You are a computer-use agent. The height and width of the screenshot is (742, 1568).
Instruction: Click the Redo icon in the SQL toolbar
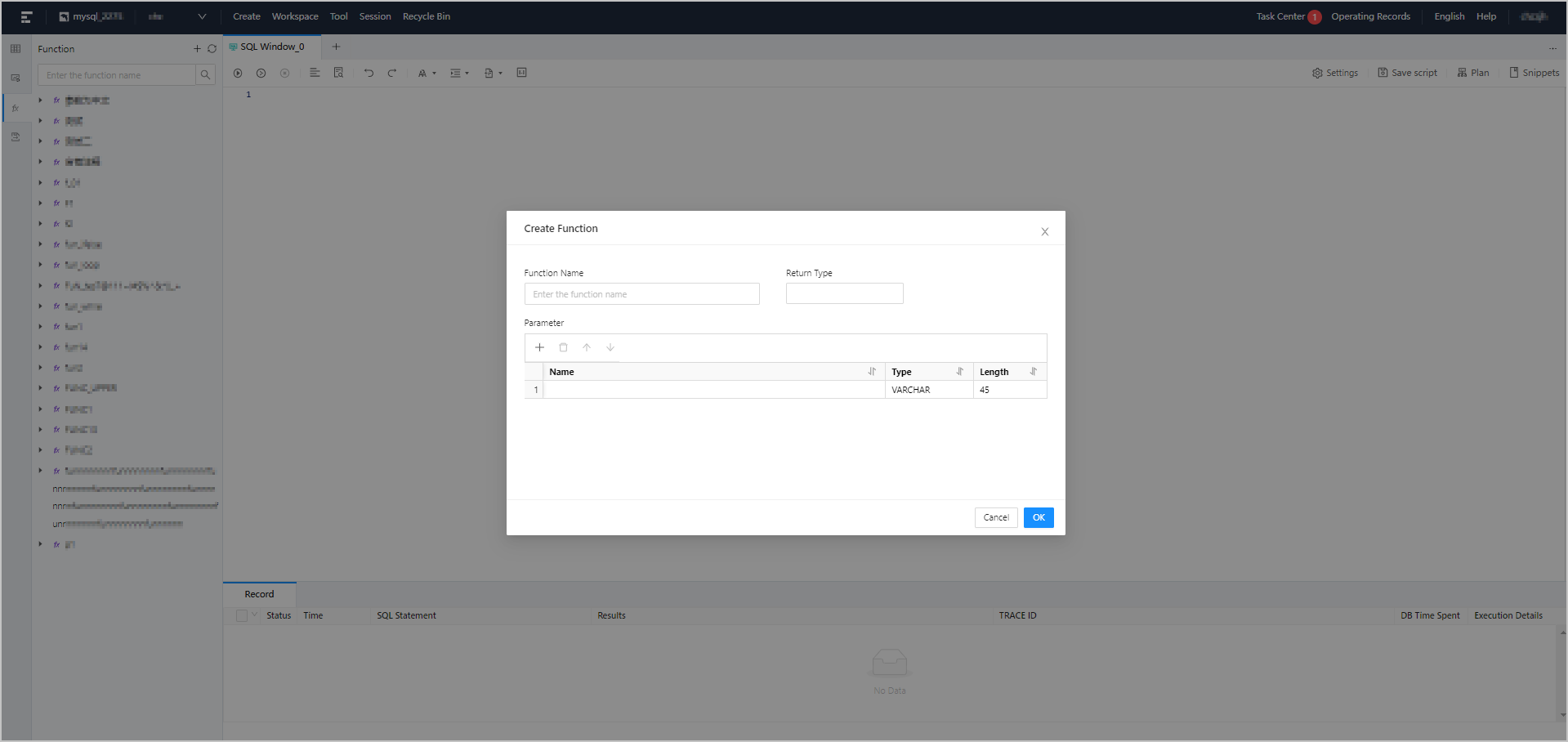393,73
